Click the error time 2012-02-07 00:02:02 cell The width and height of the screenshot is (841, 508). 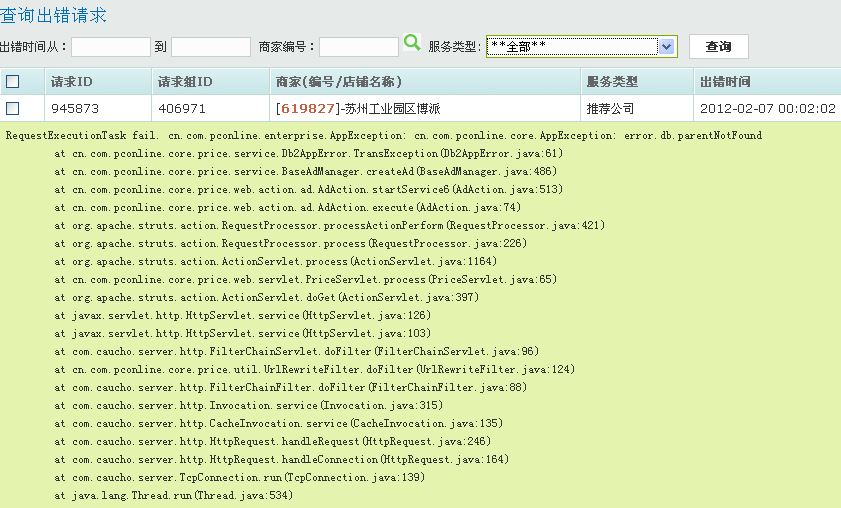click(x=768, y=108)
